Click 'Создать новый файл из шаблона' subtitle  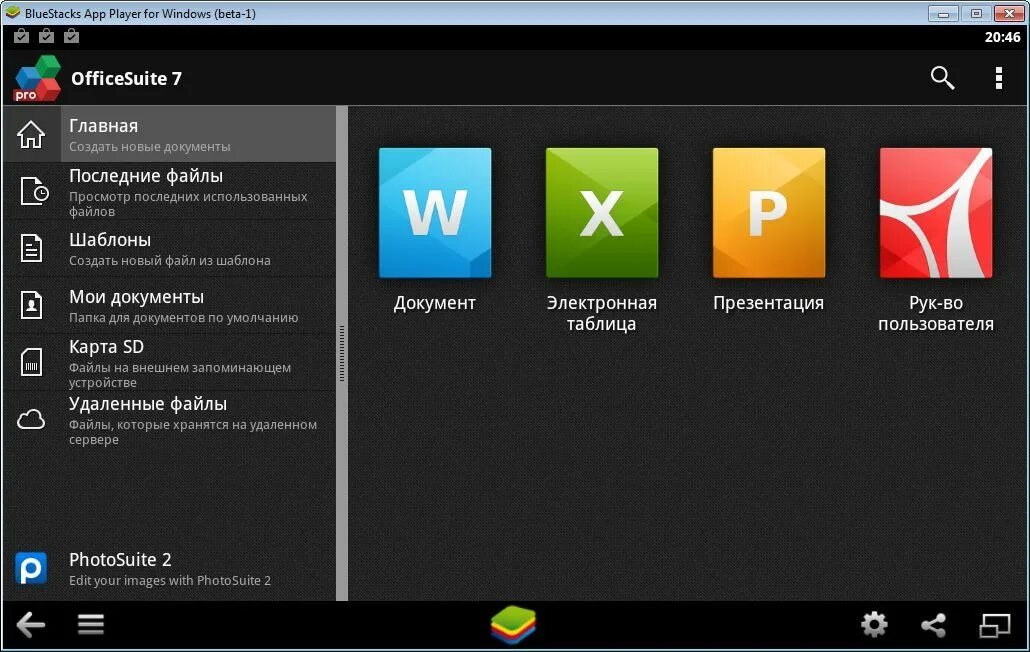pyautogui.click(x=169, y=261)
